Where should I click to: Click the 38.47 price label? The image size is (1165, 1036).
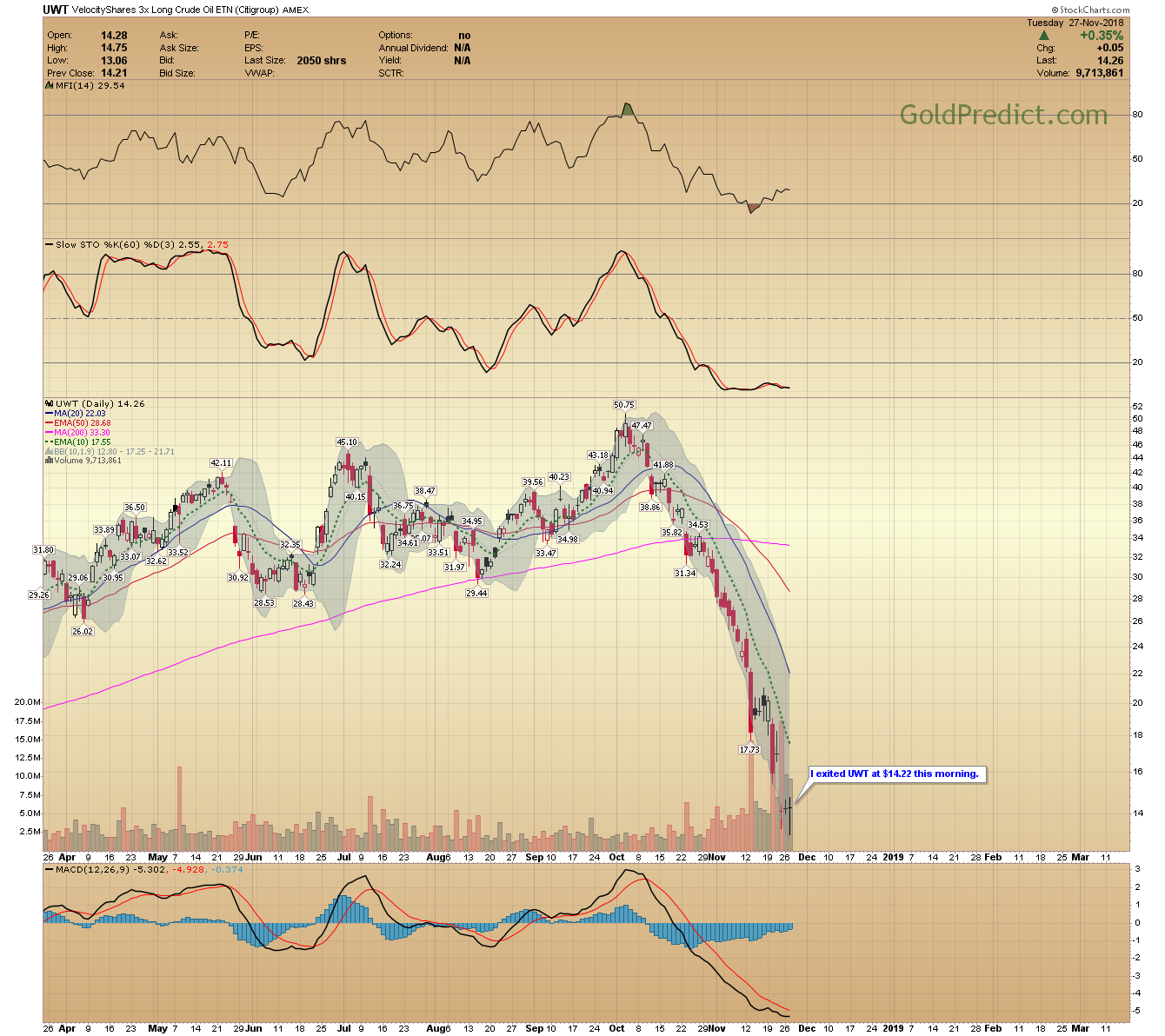pyautogui.click(x=425, y=491)
